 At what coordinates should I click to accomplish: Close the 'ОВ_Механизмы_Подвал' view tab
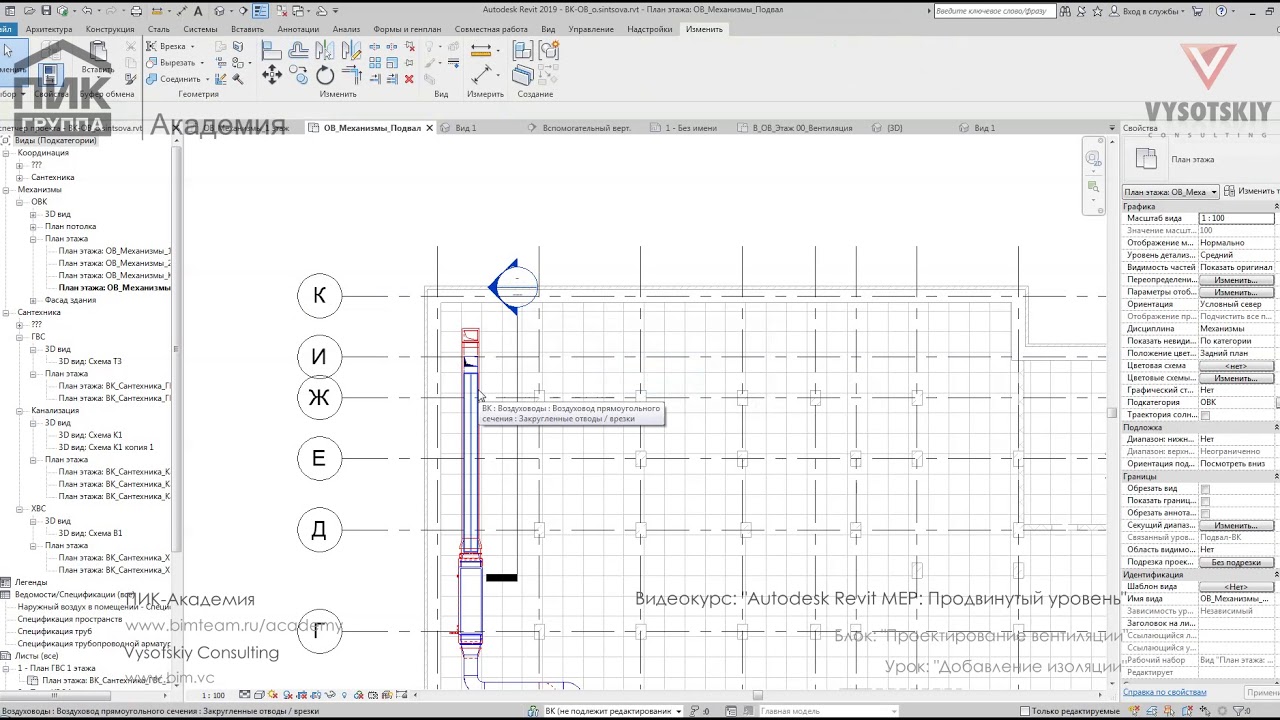tap(430, 128)
